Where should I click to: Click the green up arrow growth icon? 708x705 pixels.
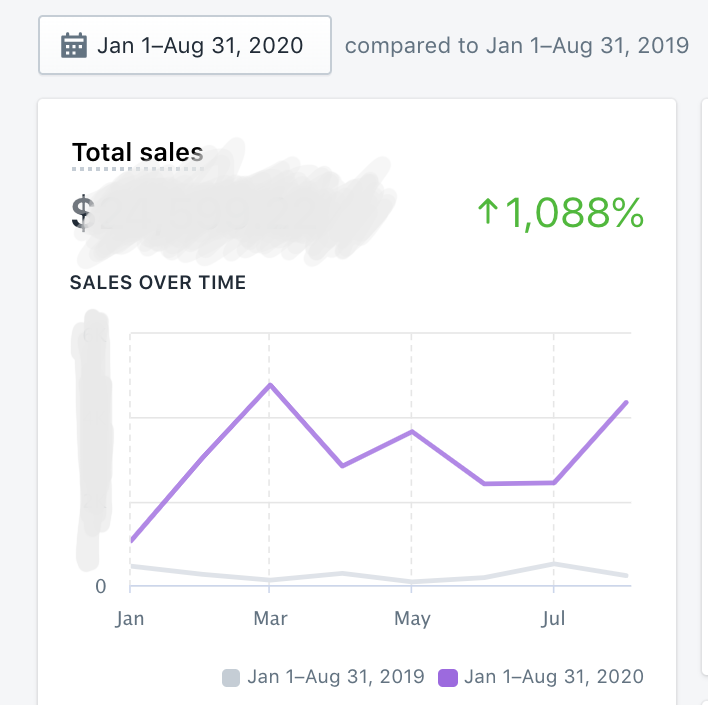point(487,211)
